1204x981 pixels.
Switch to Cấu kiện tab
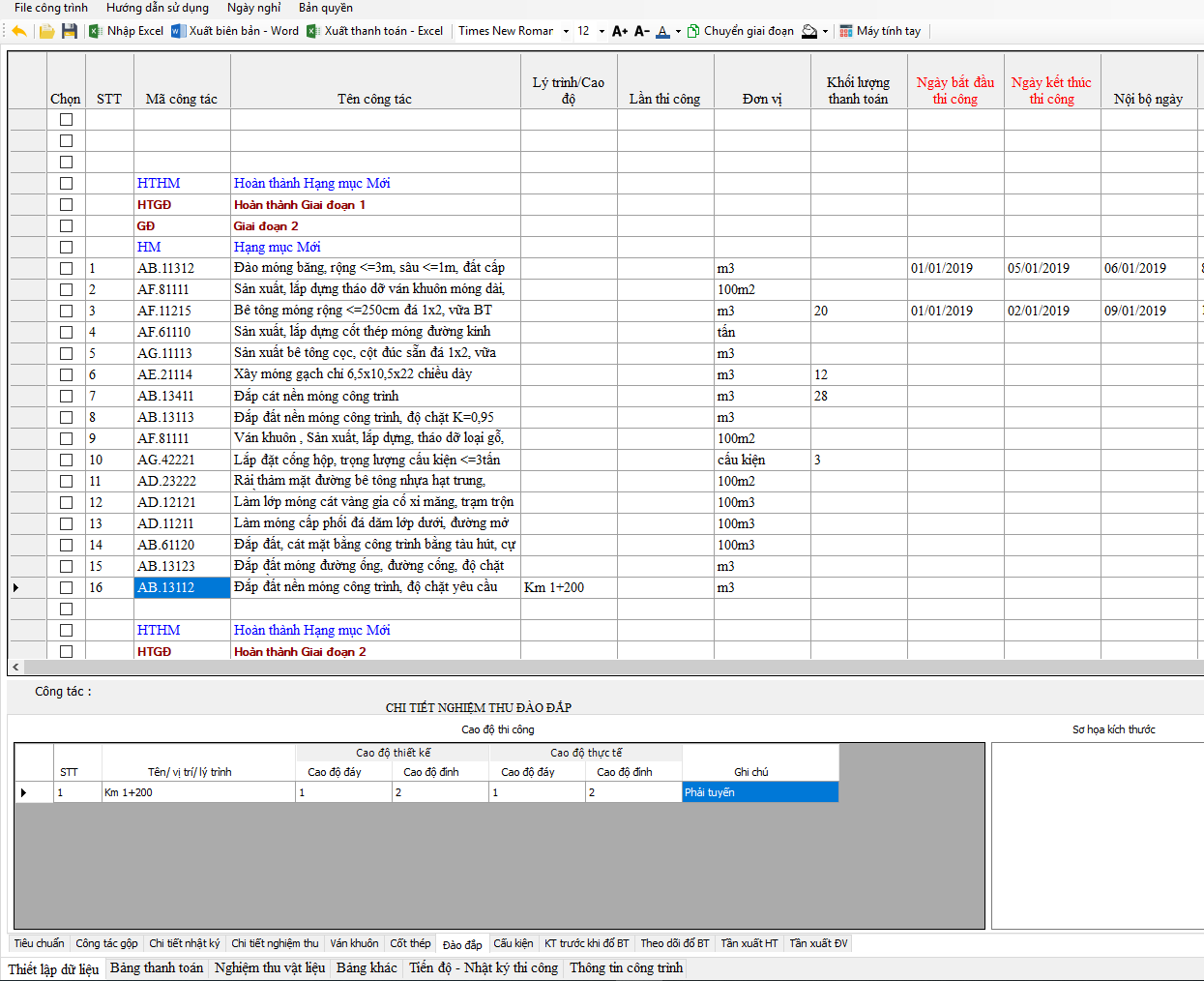click(x=513, y=943)
